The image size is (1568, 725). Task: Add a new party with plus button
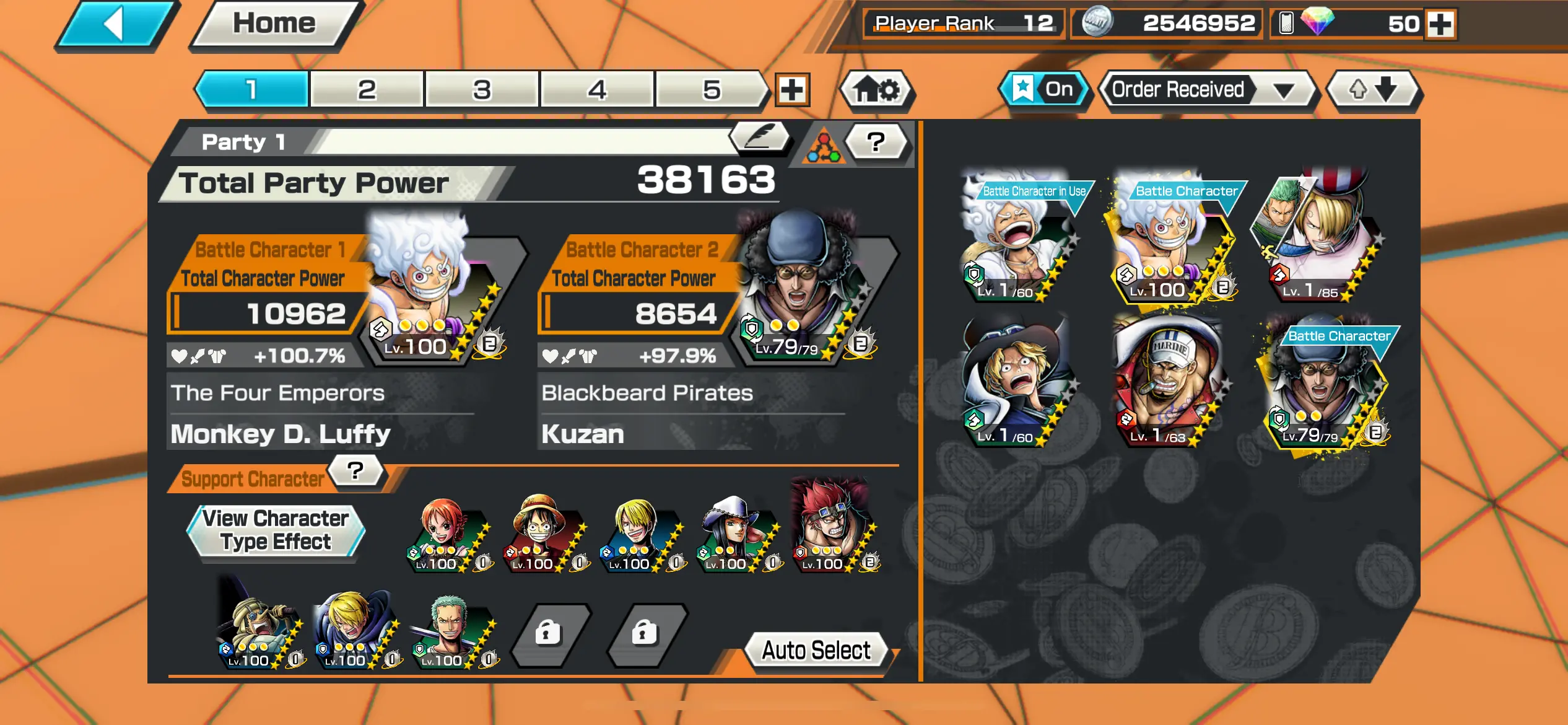[x=792, y=90]
